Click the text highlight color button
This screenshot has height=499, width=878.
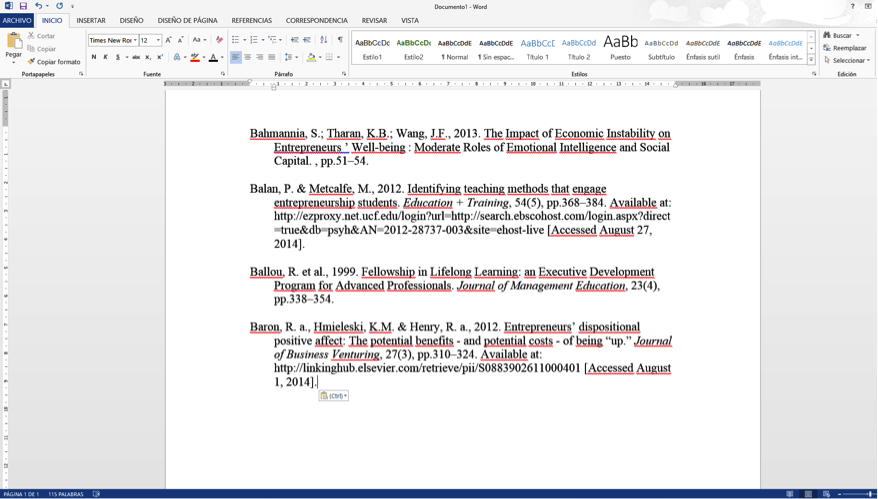[195, 57]
